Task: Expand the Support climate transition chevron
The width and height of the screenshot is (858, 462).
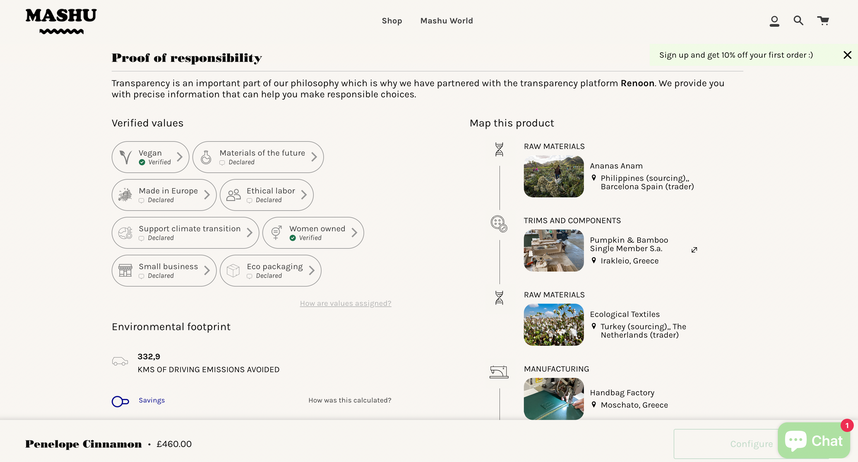Action: [249, 233]
